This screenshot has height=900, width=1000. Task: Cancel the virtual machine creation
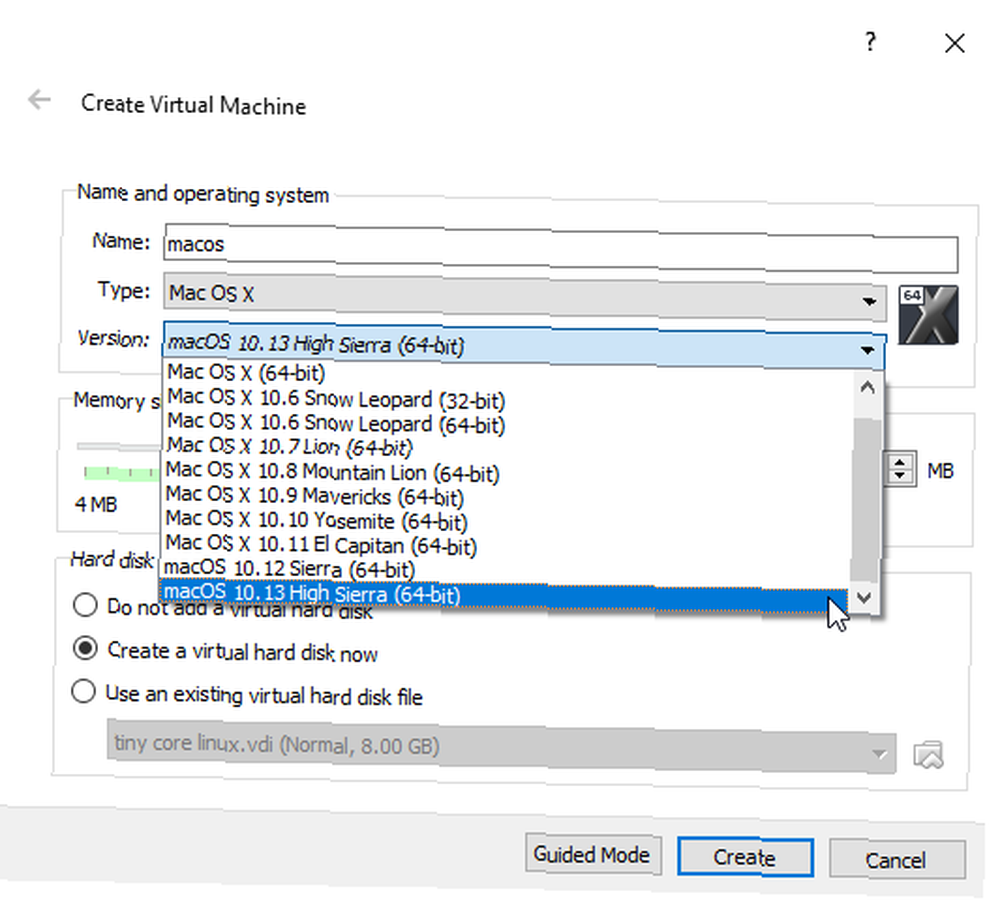[x=896, y=860]
